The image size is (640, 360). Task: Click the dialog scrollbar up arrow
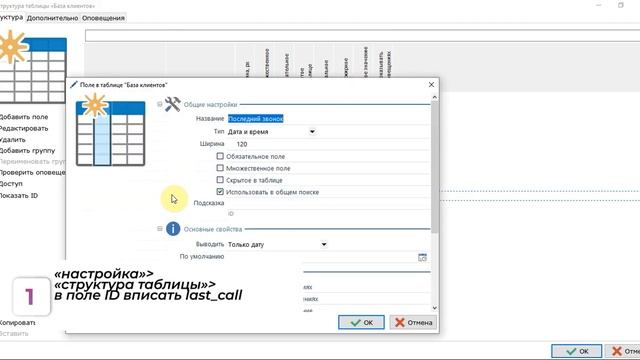(434, 97)
